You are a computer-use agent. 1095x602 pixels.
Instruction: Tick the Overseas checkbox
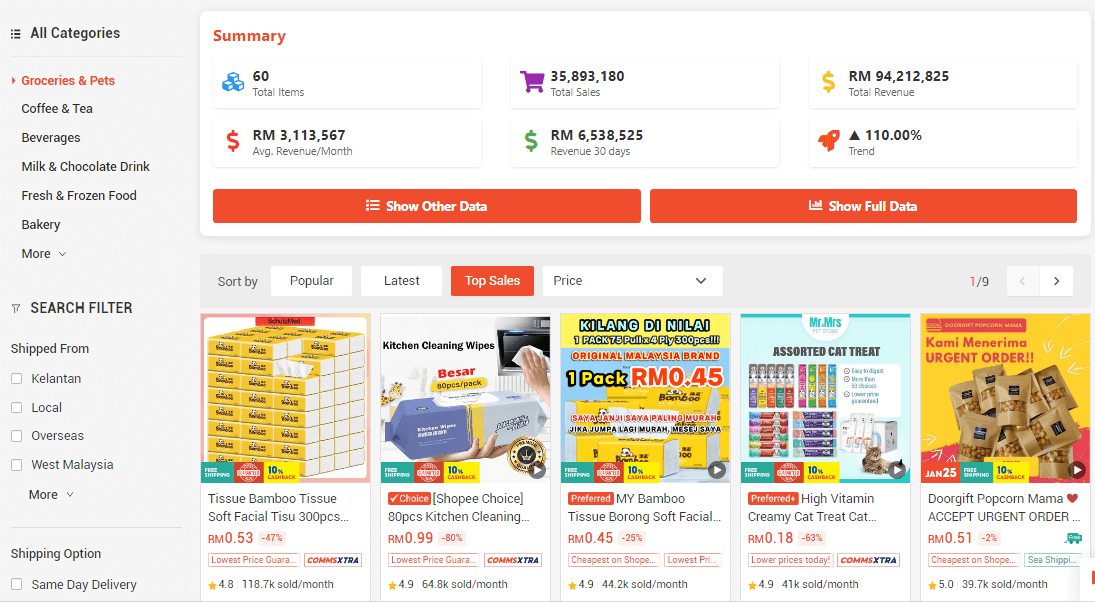point(17,436)
